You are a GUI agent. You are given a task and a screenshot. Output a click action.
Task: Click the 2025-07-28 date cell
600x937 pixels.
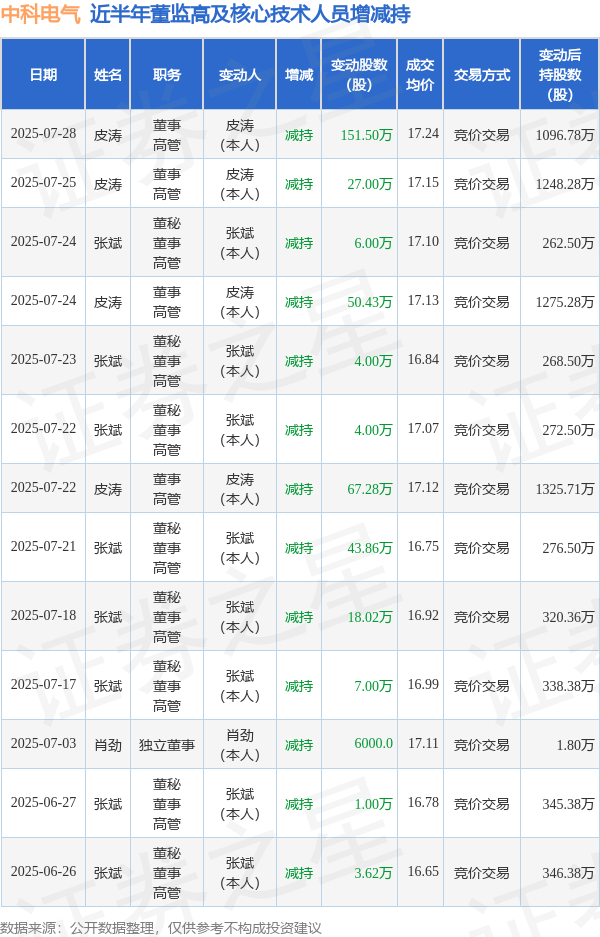[43, 135]
